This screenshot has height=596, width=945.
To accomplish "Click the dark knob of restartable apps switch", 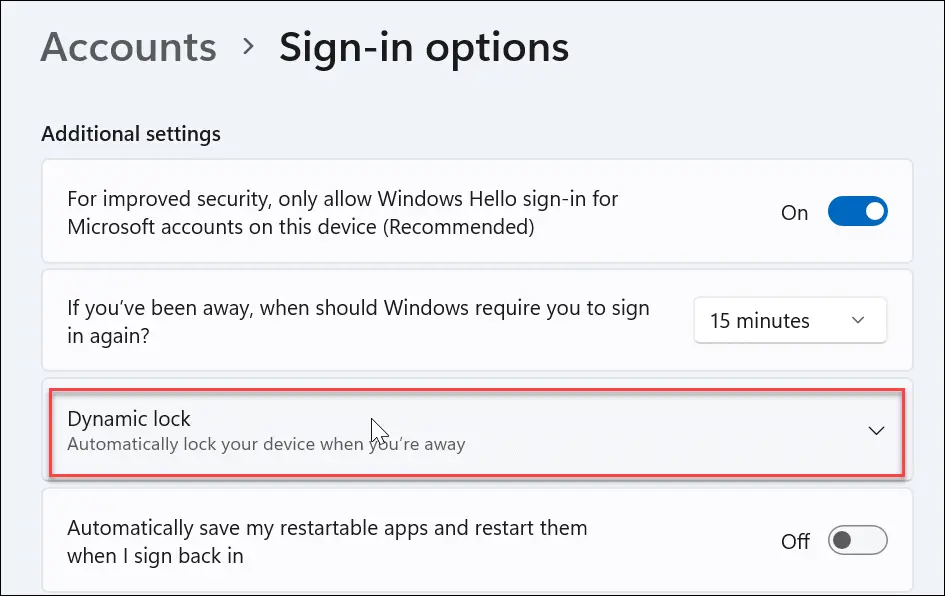I will point(843,541).
